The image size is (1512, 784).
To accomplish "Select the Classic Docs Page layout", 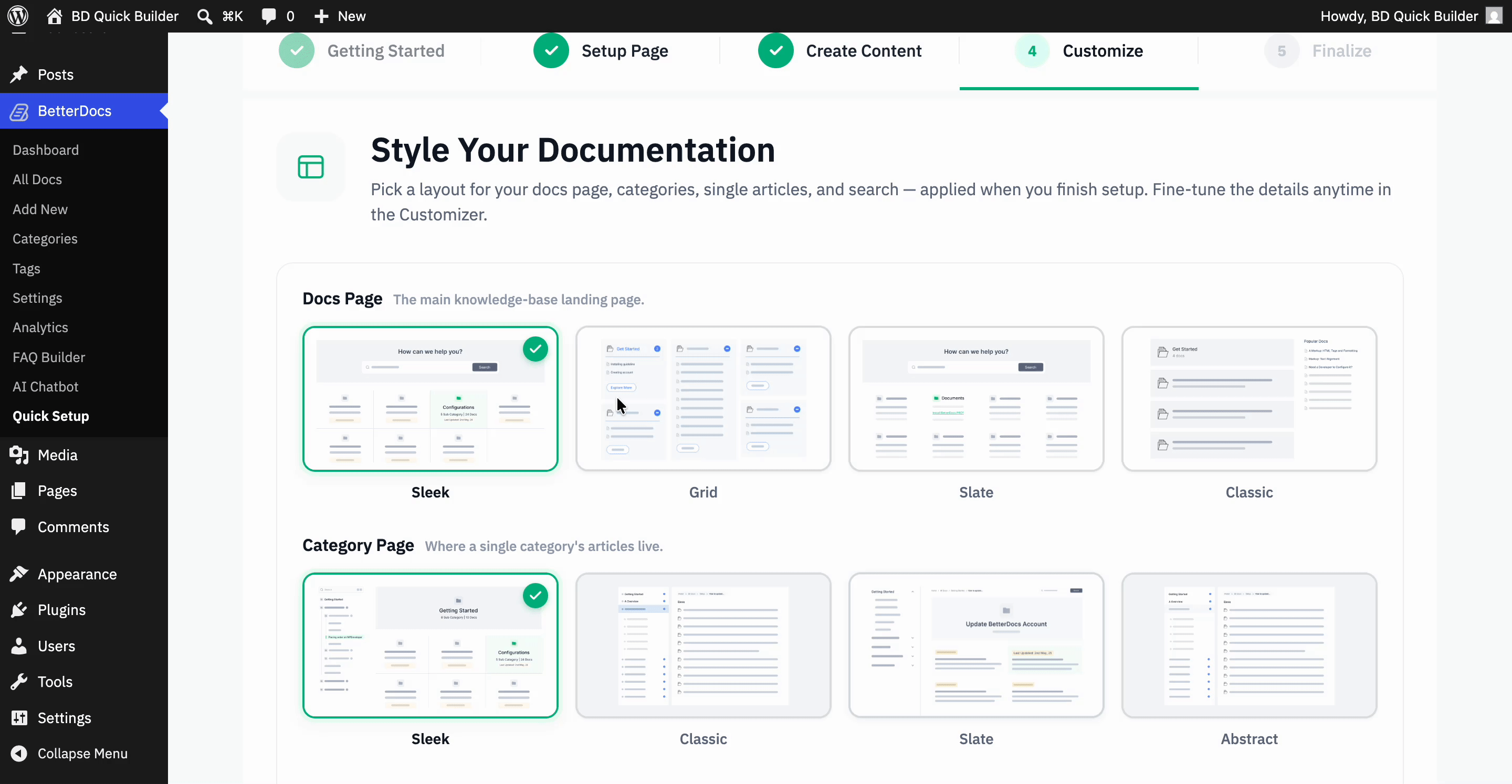I will (x=1249, y=399).
